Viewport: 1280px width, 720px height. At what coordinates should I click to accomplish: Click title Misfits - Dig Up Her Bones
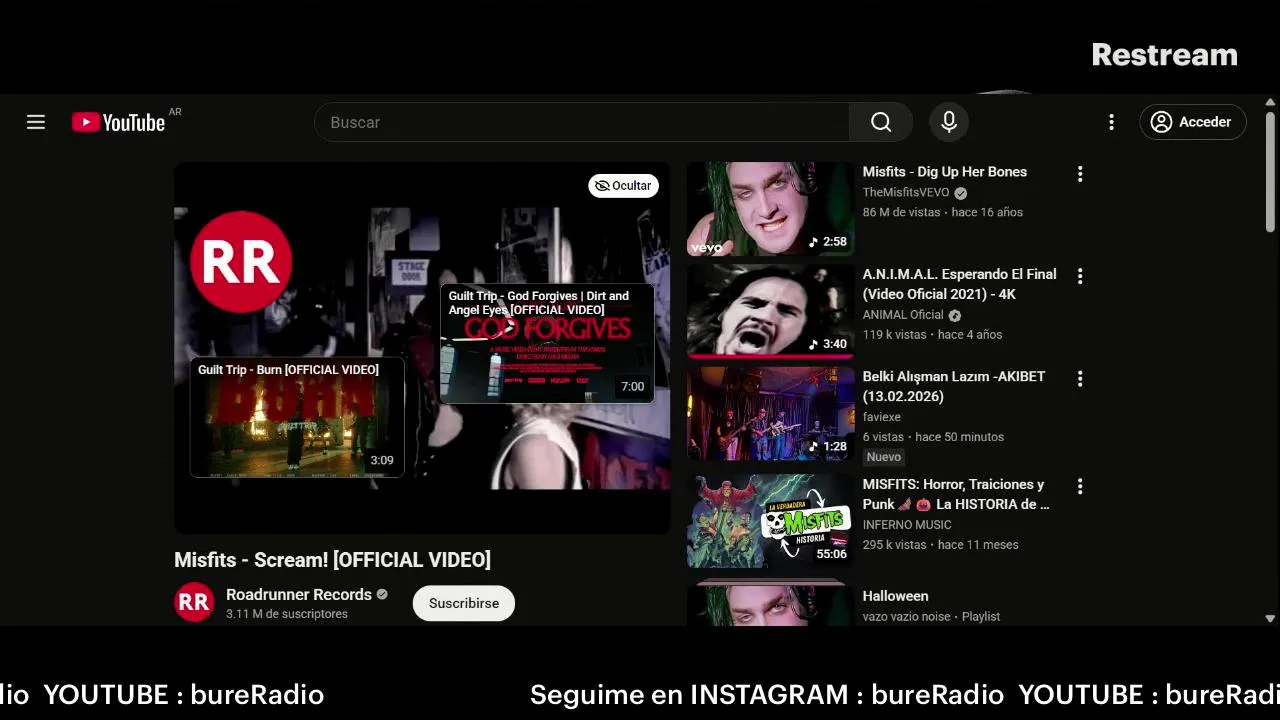tap(945, 172)
